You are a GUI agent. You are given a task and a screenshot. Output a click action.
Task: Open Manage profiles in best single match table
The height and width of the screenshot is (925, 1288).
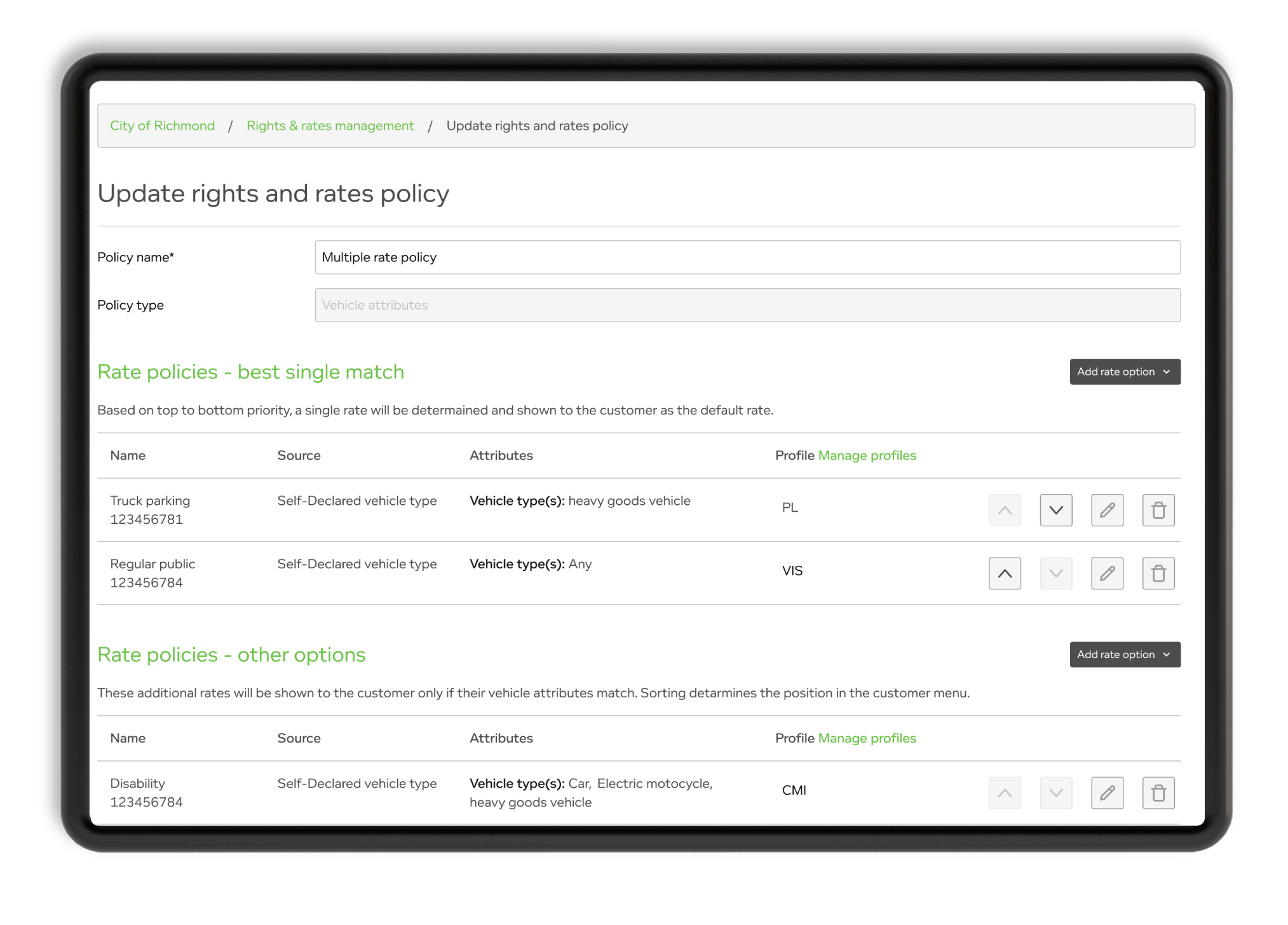pos(867,455)
